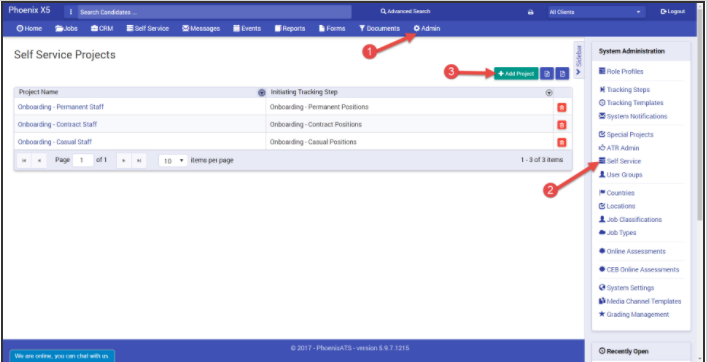Click the Phoenix X5 logo
The height and width of the screenshot is (362, 708).
[x=29, y=10]
